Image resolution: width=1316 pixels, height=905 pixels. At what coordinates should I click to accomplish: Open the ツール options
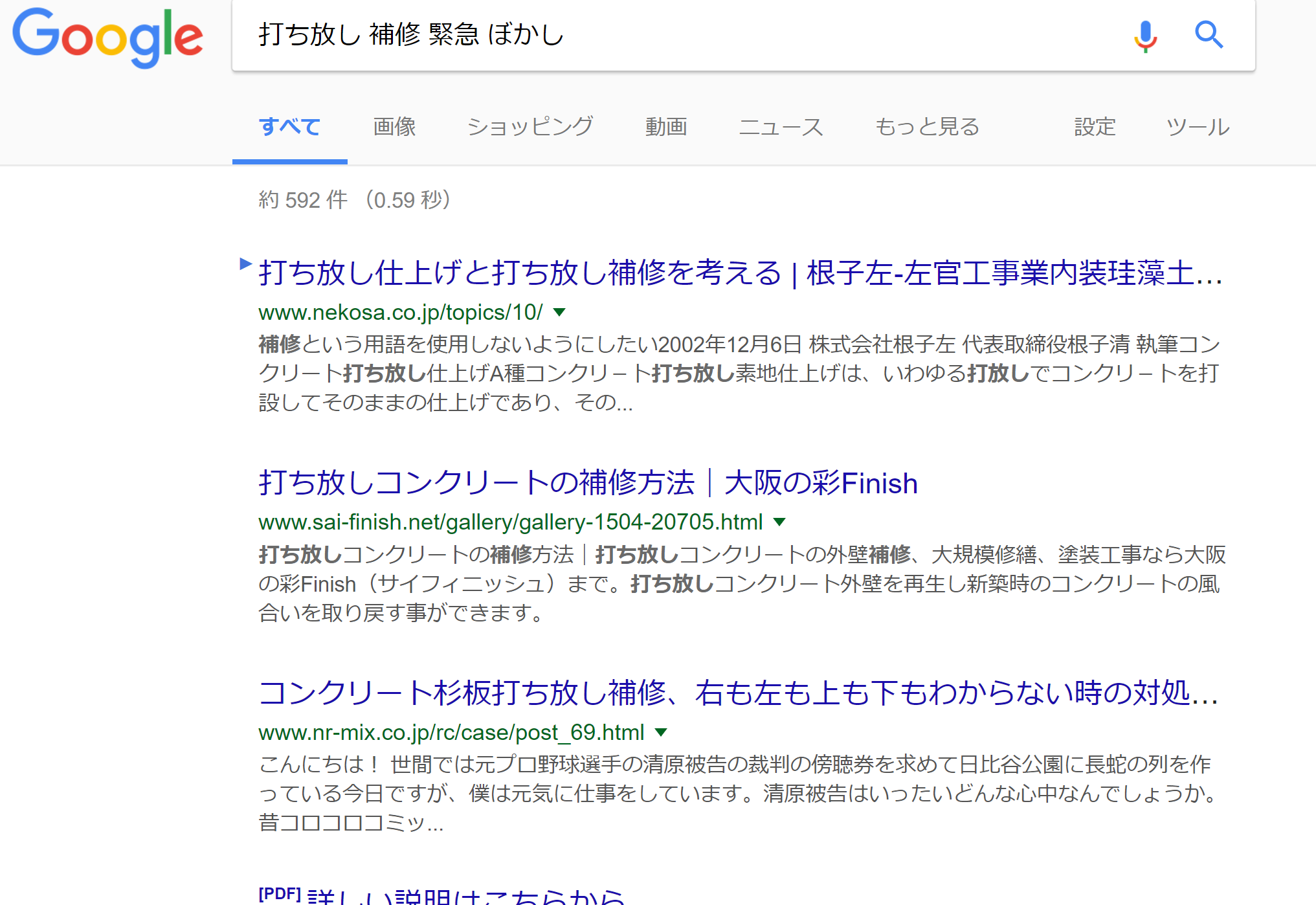coord(1198,127)
